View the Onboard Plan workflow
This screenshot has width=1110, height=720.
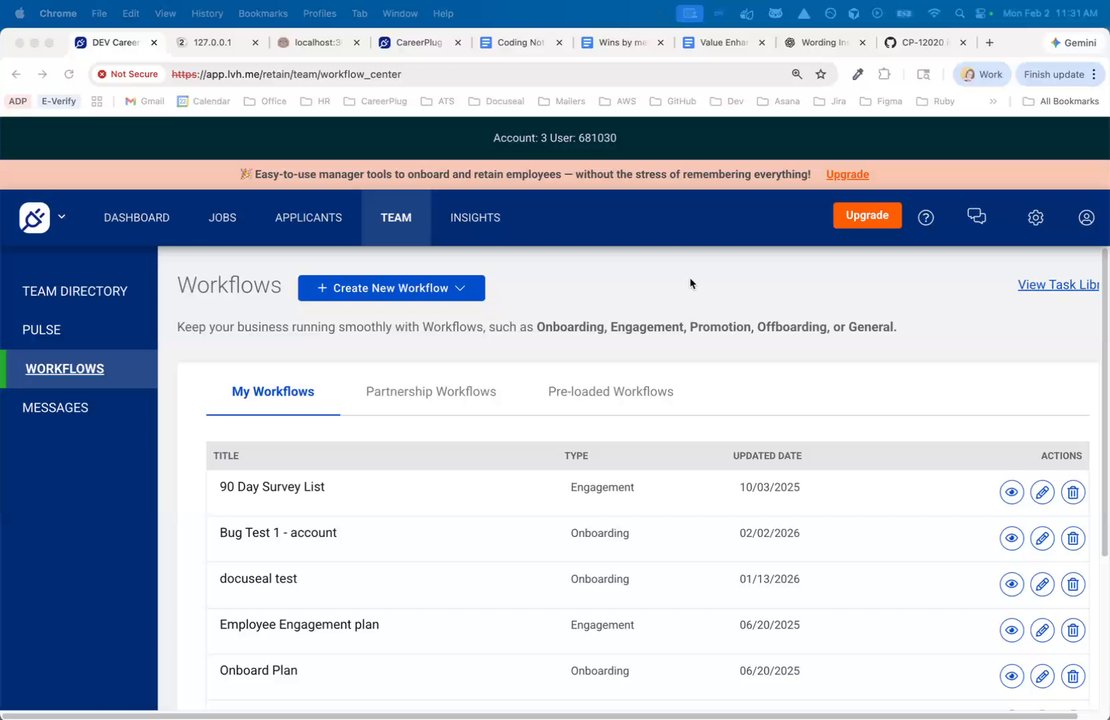coord(1011,676)
